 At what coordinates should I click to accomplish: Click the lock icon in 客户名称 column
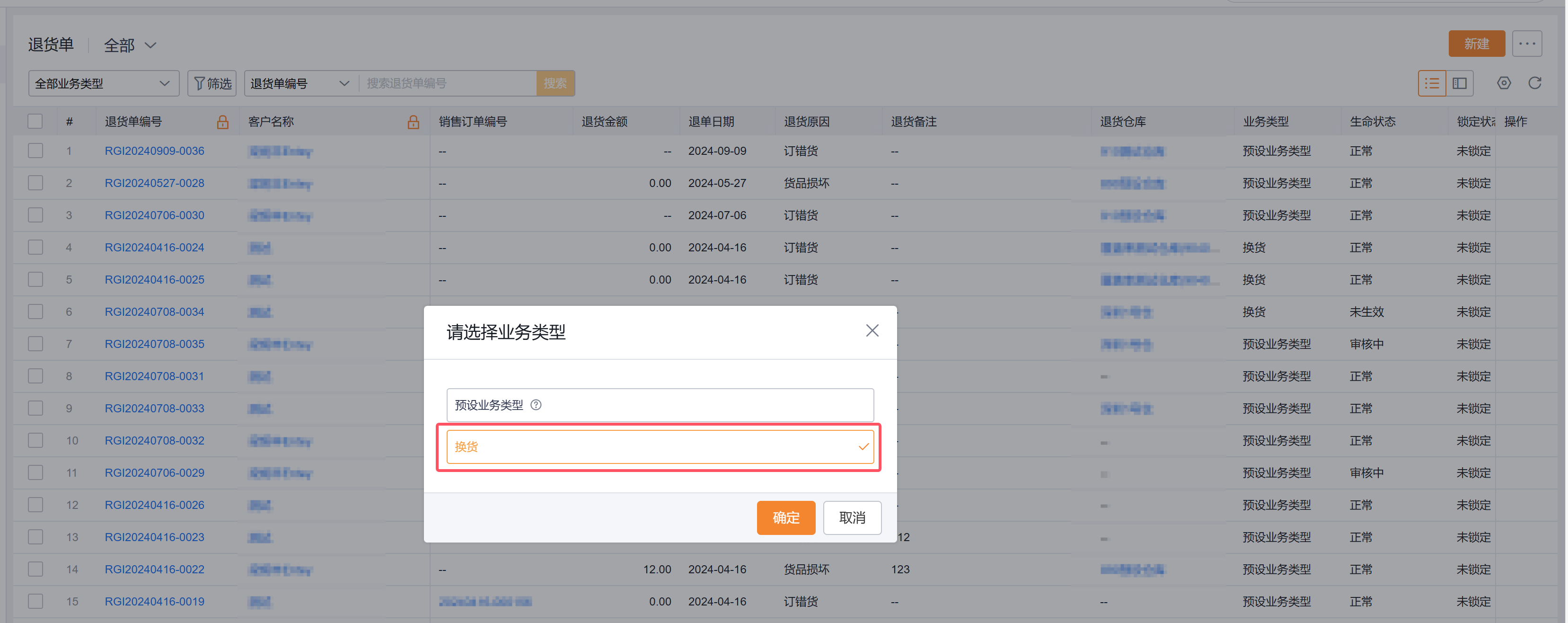pyautogui.click(x=414, y=122)
